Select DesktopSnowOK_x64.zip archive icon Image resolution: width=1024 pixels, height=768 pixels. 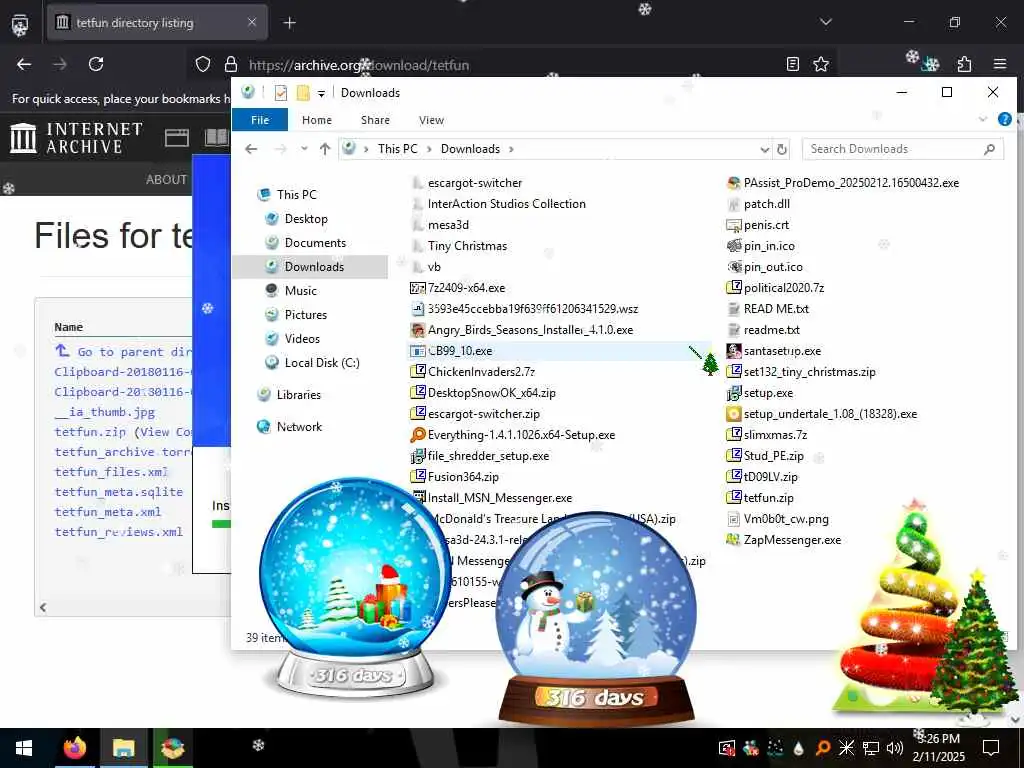(x=417, y=392)
